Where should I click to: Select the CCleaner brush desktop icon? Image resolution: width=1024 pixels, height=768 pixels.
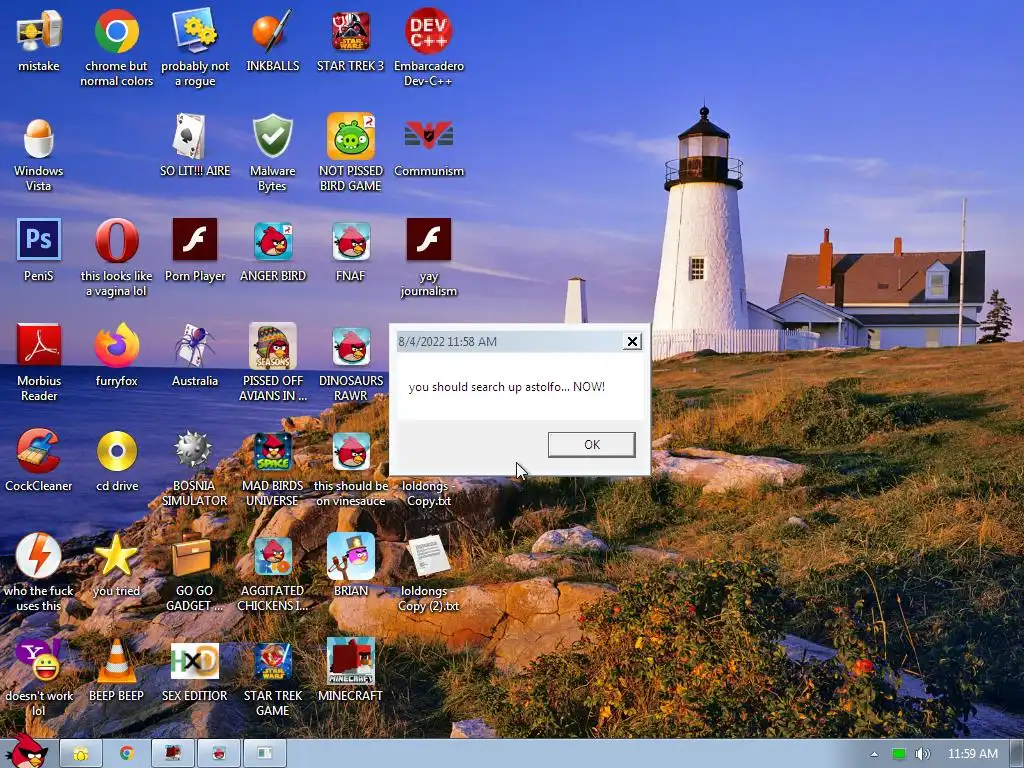click(x=39, y=451)
